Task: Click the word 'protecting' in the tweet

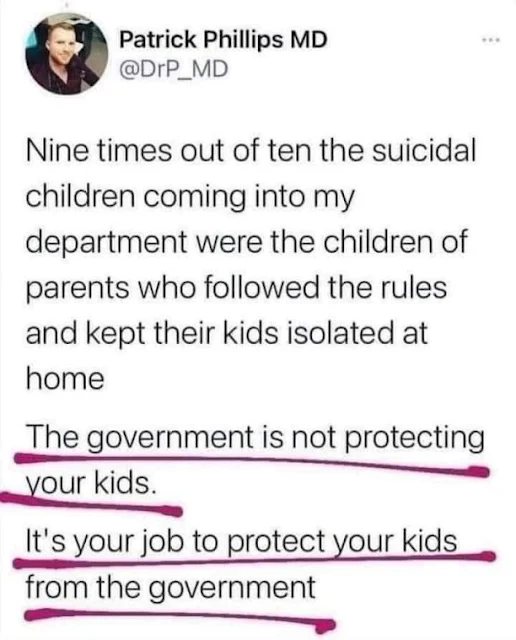Action: (x=415, y=438)
